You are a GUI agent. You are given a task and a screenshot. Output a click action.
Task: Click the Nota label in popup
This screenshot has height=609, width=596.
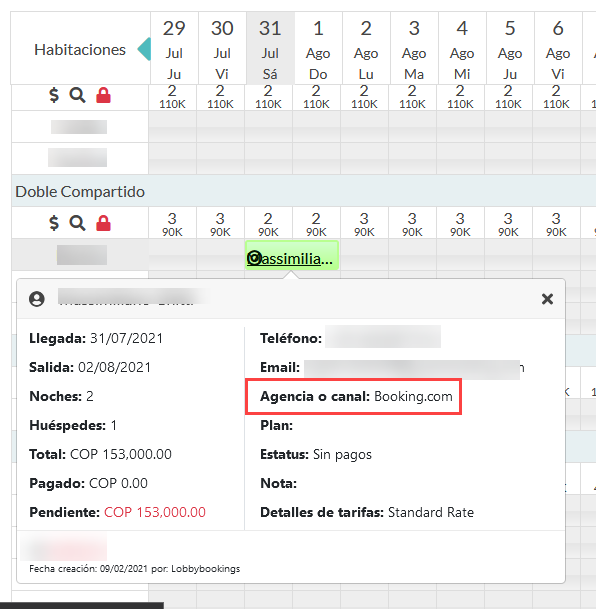pyautogui.click(x=278, y=483)
